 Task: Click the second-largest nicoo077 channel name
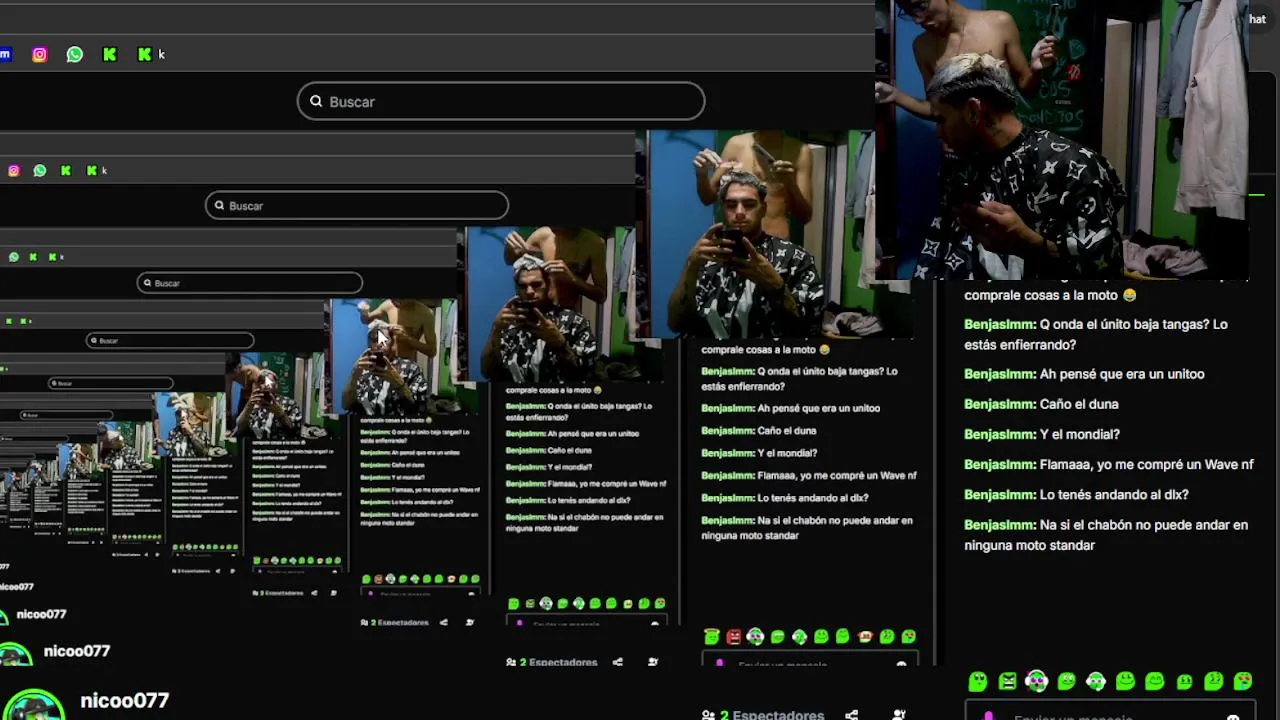click(77, 651)
